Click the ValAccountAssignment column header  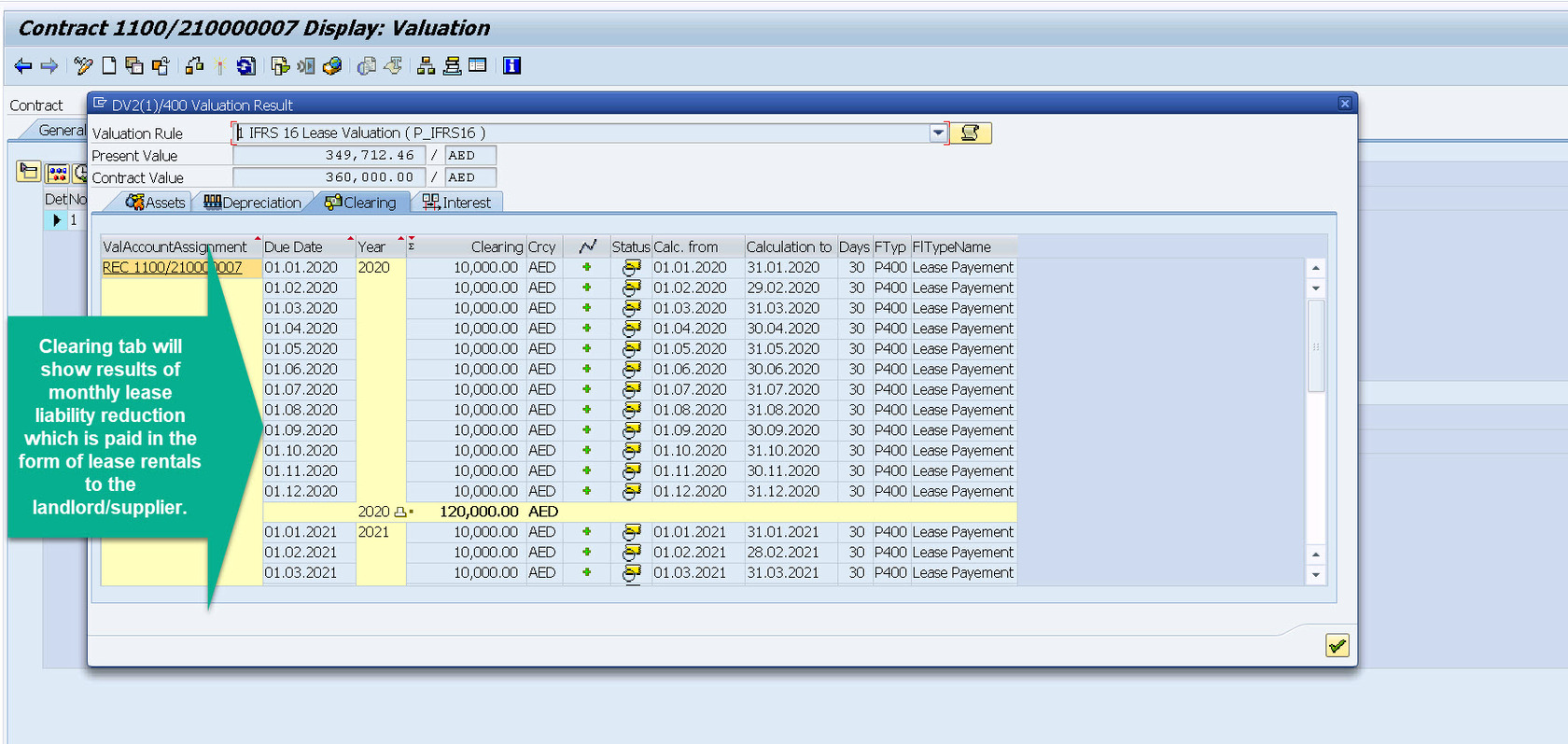pos(181,246)
